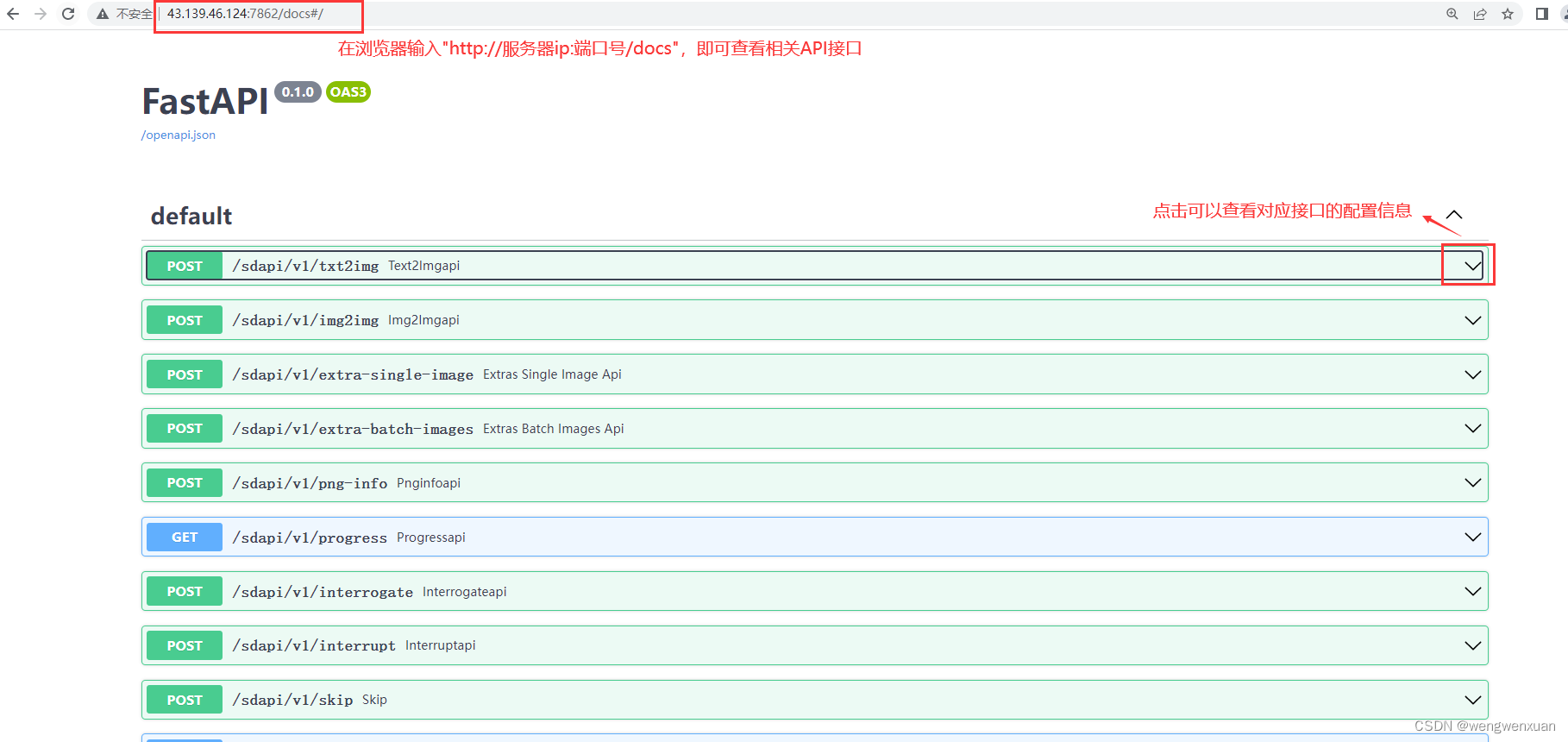Open the /sdapi/v1/png-info path link
Screen dimensions: 1568x742
click(x=310, y=483)
